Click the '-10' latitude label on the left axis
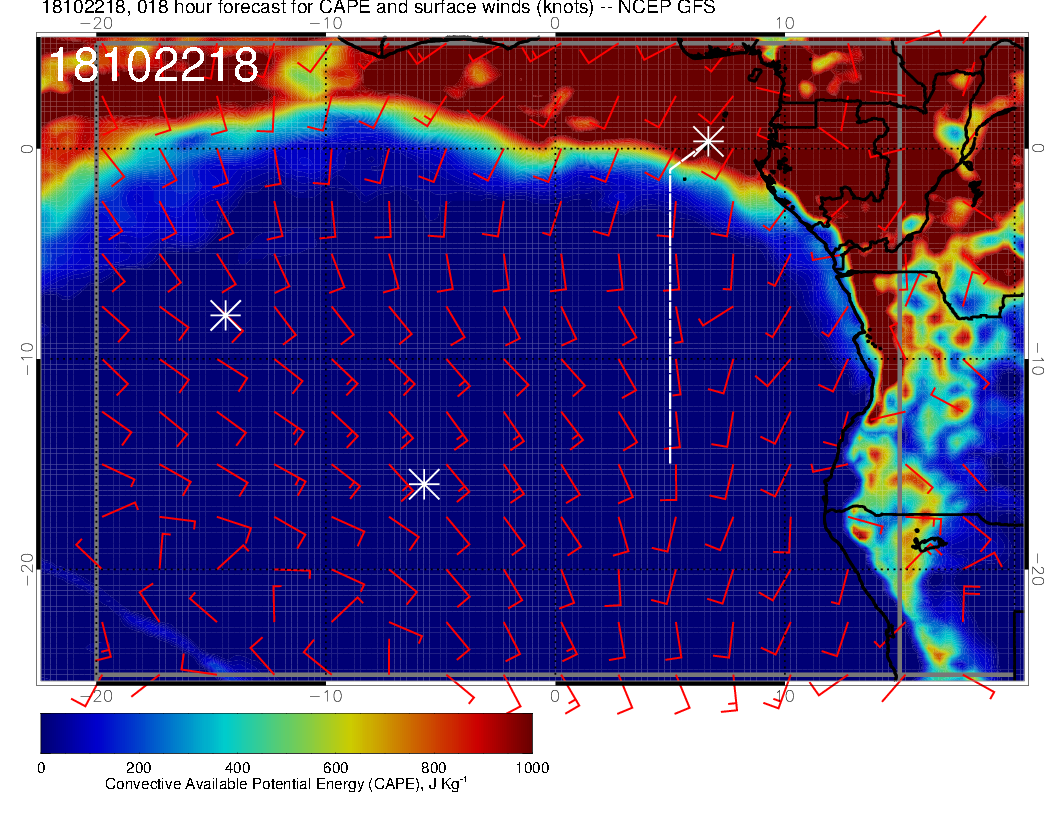The height and width of the screenshot is (816, 1056). coord(26,359)
